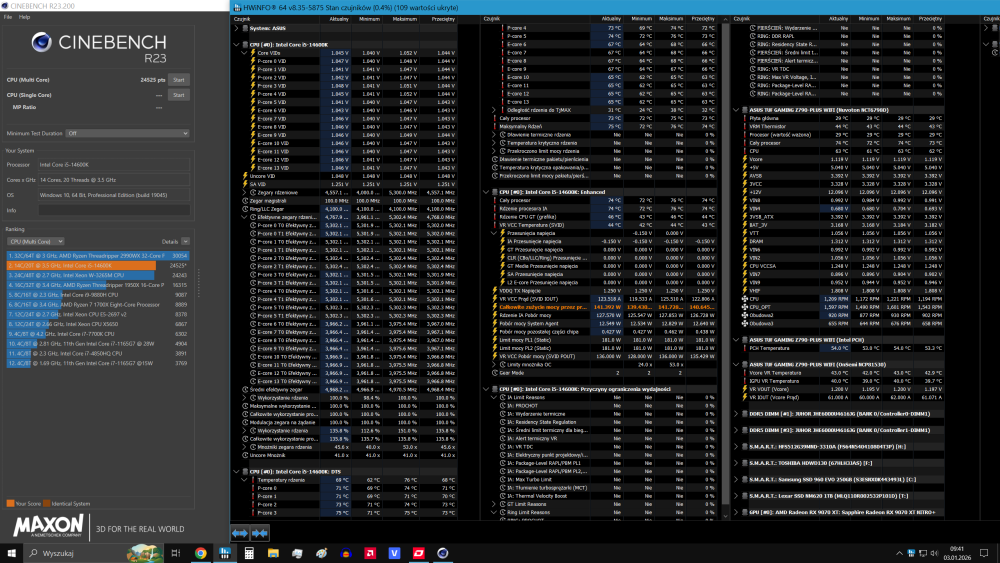Start the CPU (Multi Core) benchmark
The width and height of the screenshot is (1000, 563).
point(179,79)
